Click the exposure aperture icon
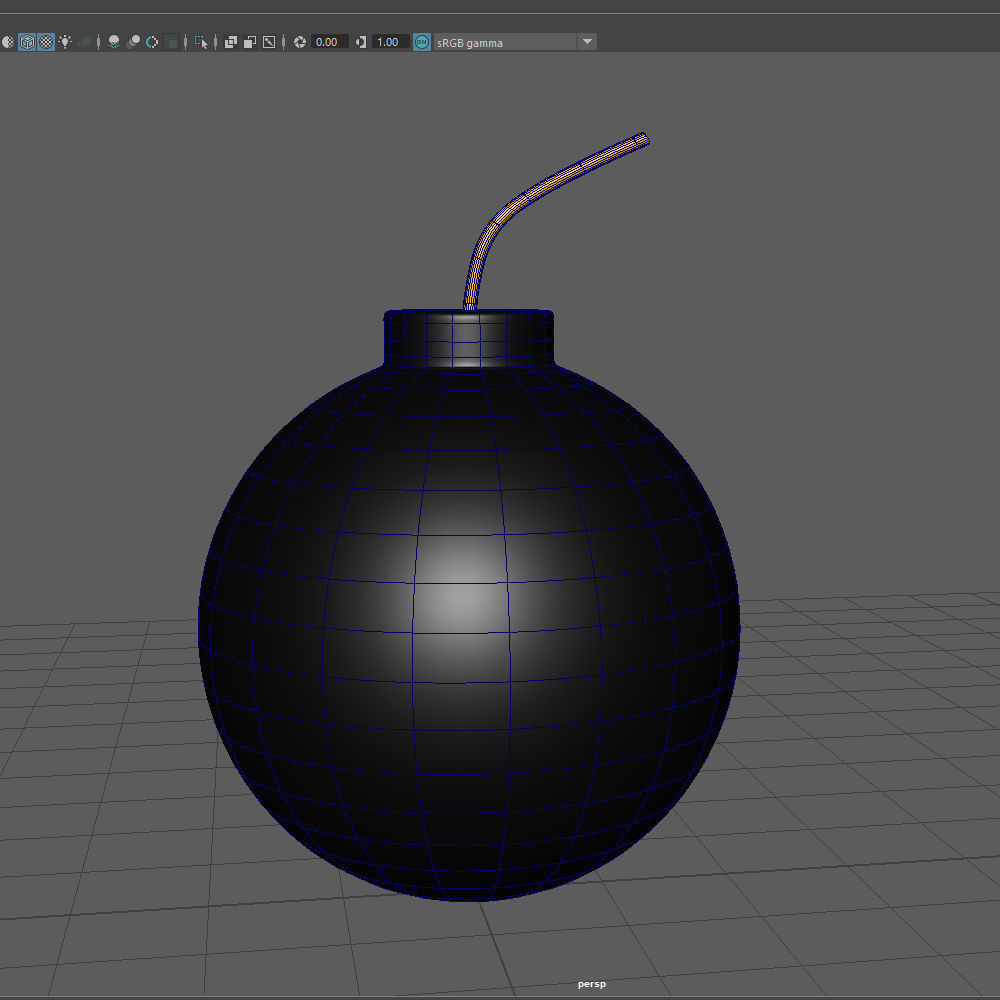This screenshot has width=1000, height=1000. point(300,42)
